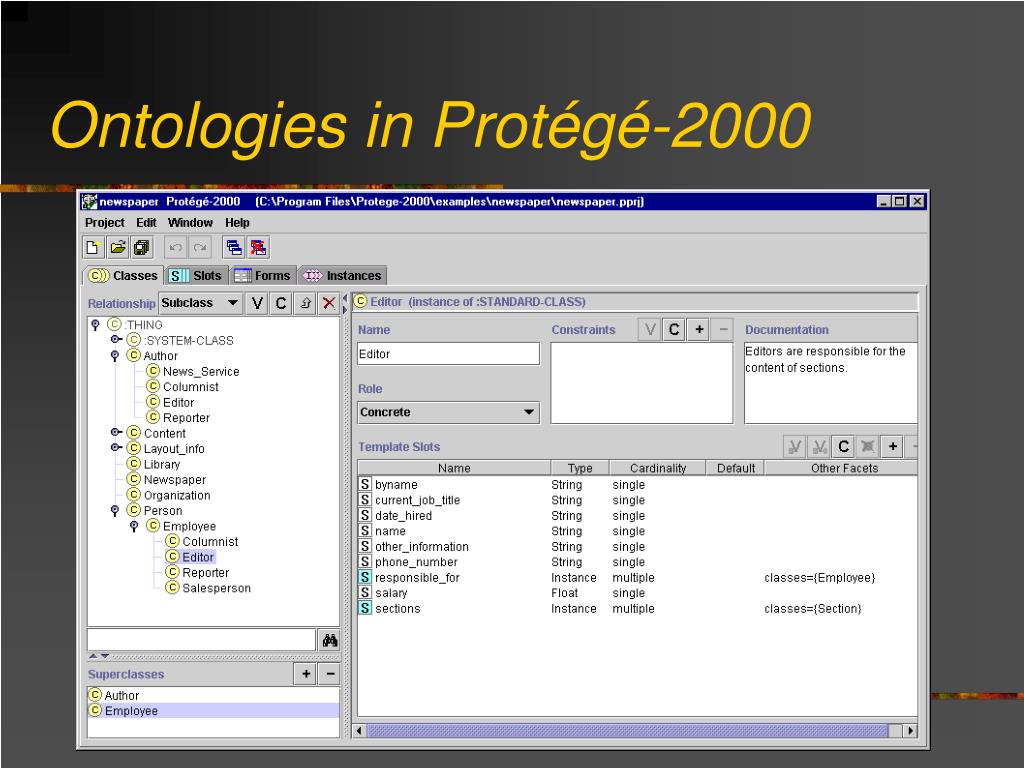Click in the Documentation text area
Screen dimensions: 1024x768
831,383
